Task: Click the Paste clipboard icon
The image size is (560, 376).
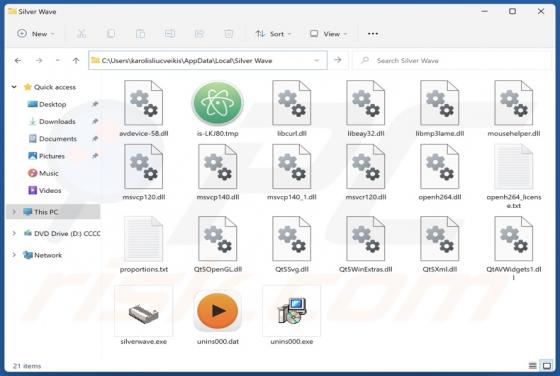Action: point(140,34)
